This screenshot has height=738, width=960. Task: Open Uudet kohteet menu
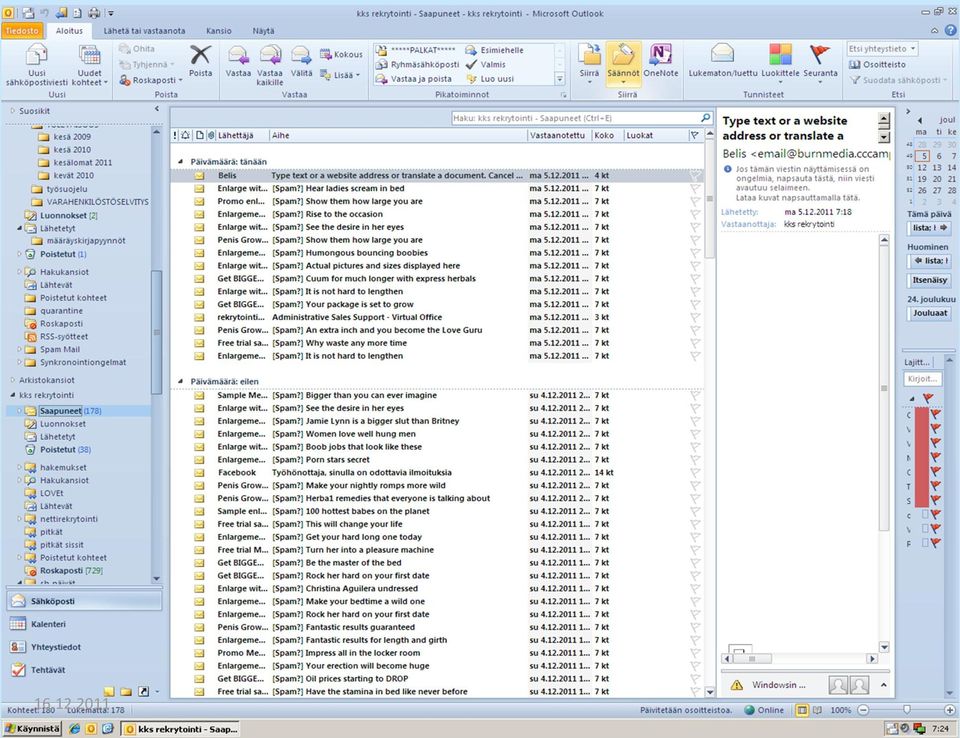pyautogui.click(x=89, y=64)
